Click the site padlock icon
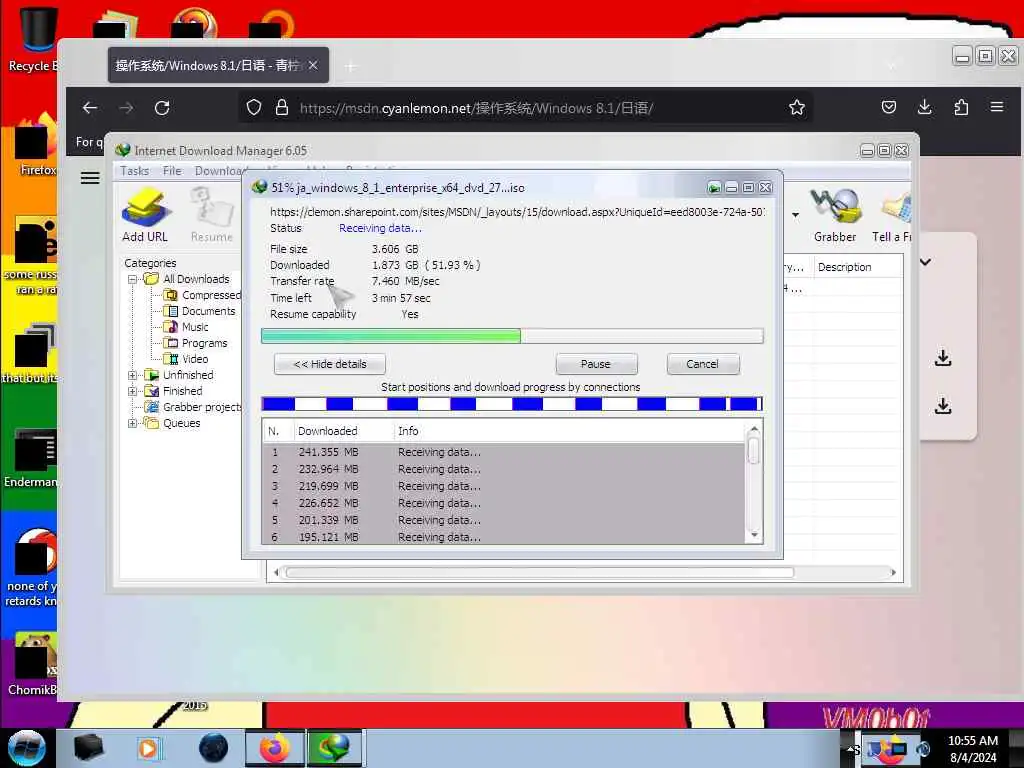 (x=281, y=108)
